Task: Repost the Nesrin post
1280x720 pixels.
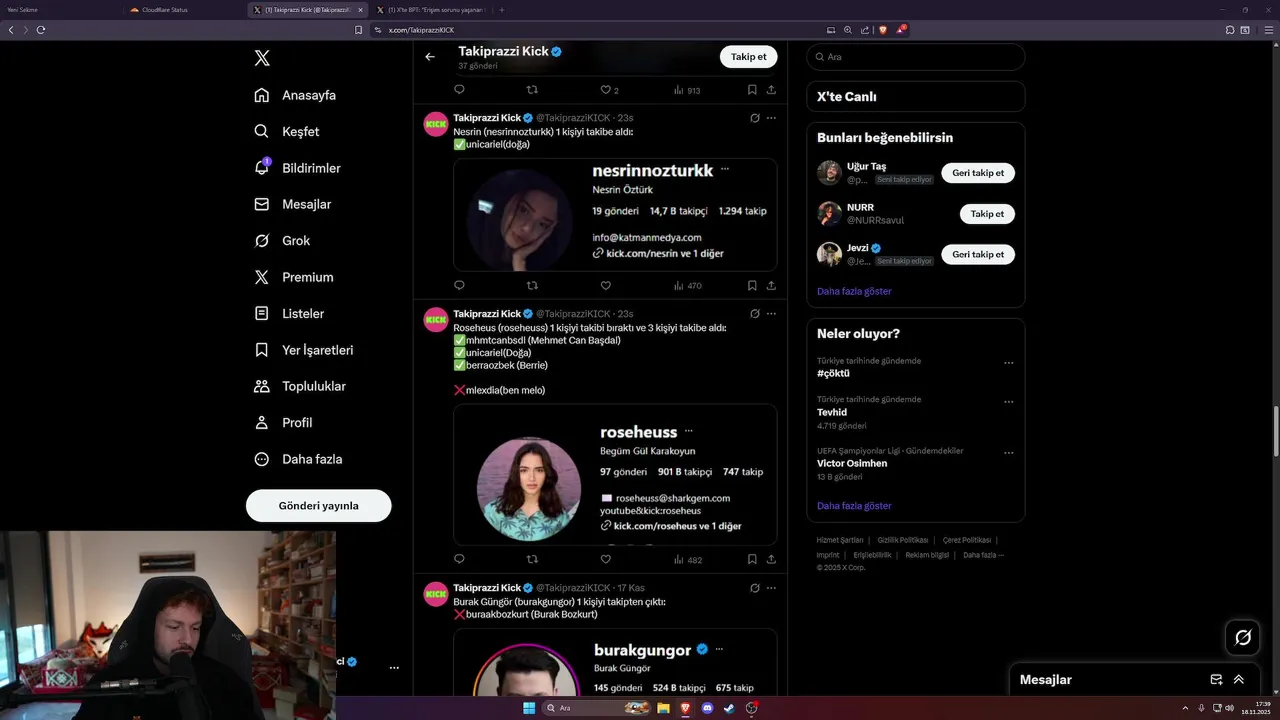Action: tap(532, 286)
